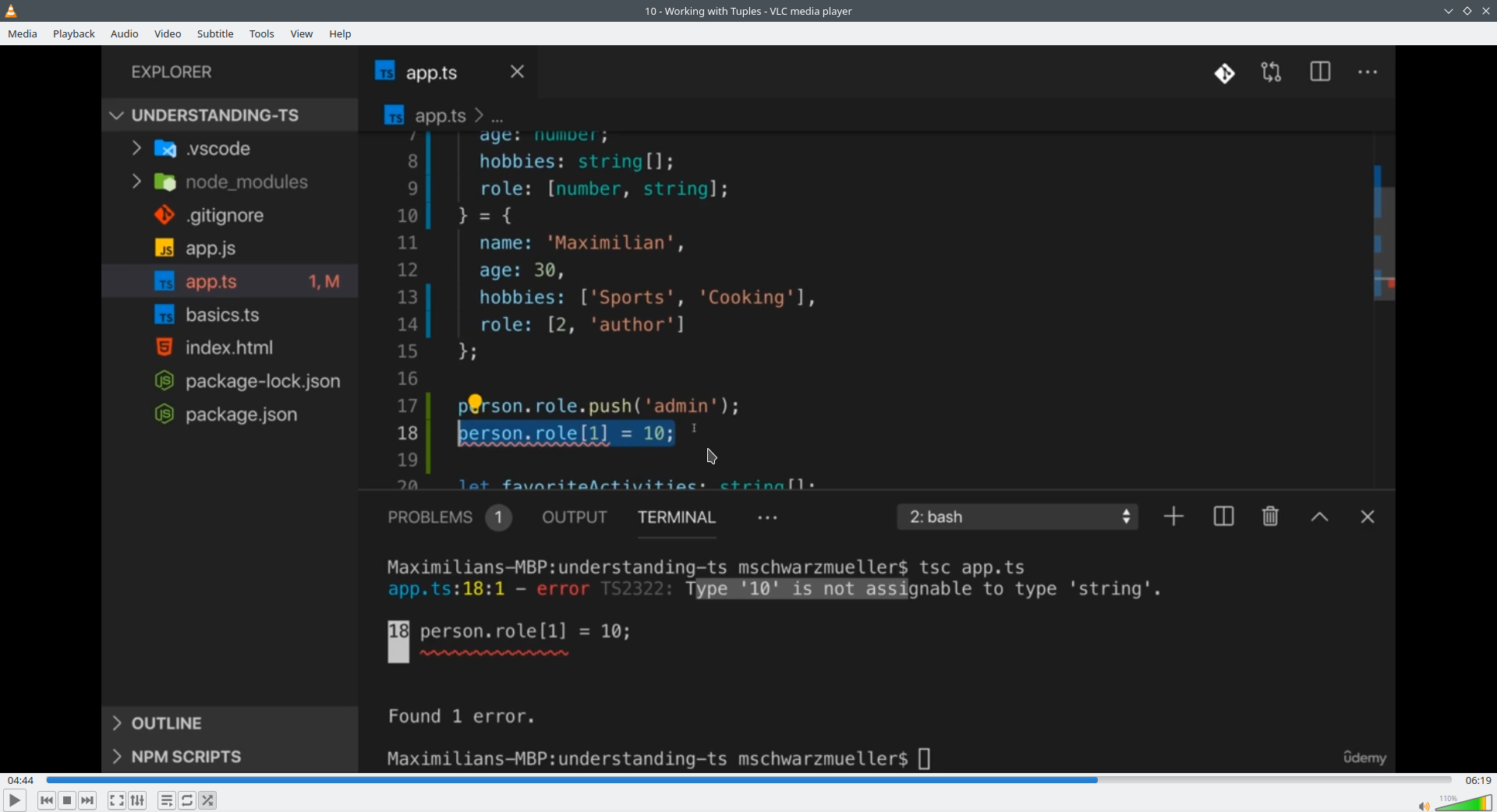The width and height of the screenshot is (1497, 812).
Task: Open the Playback menu
Action: tap(74, 34)
